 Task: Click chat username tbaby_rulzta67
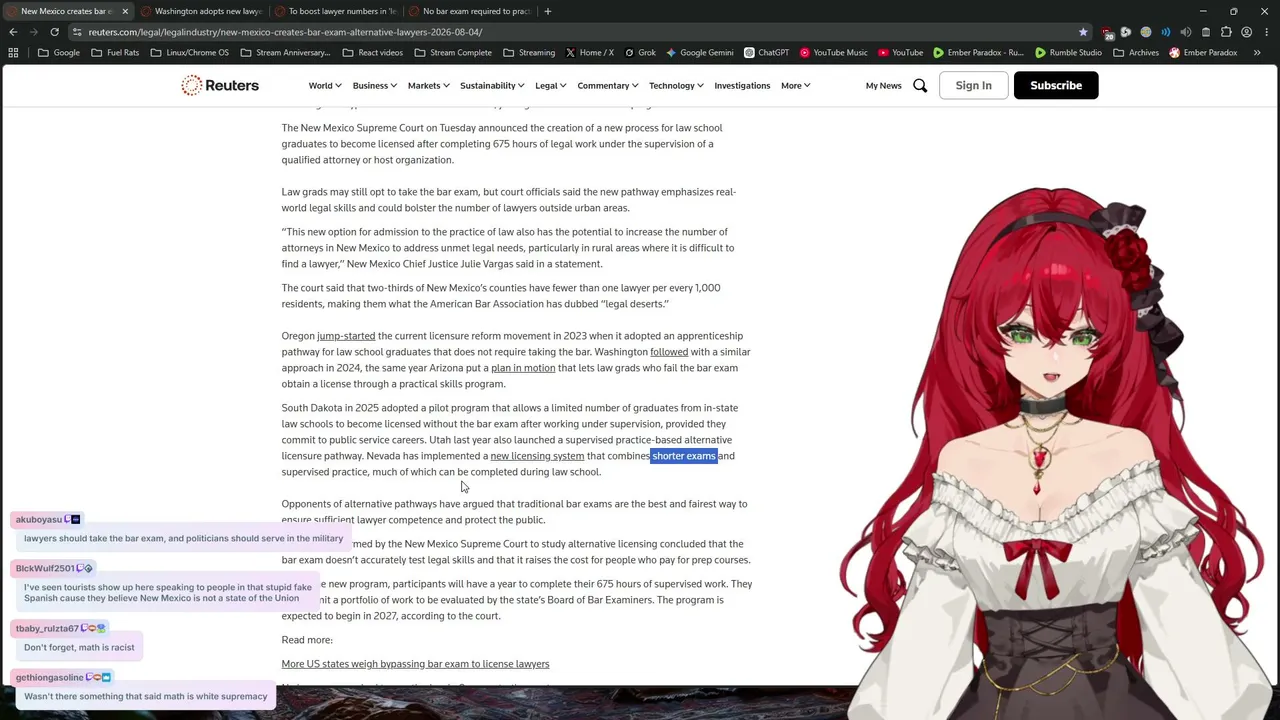tap(47, 629)
